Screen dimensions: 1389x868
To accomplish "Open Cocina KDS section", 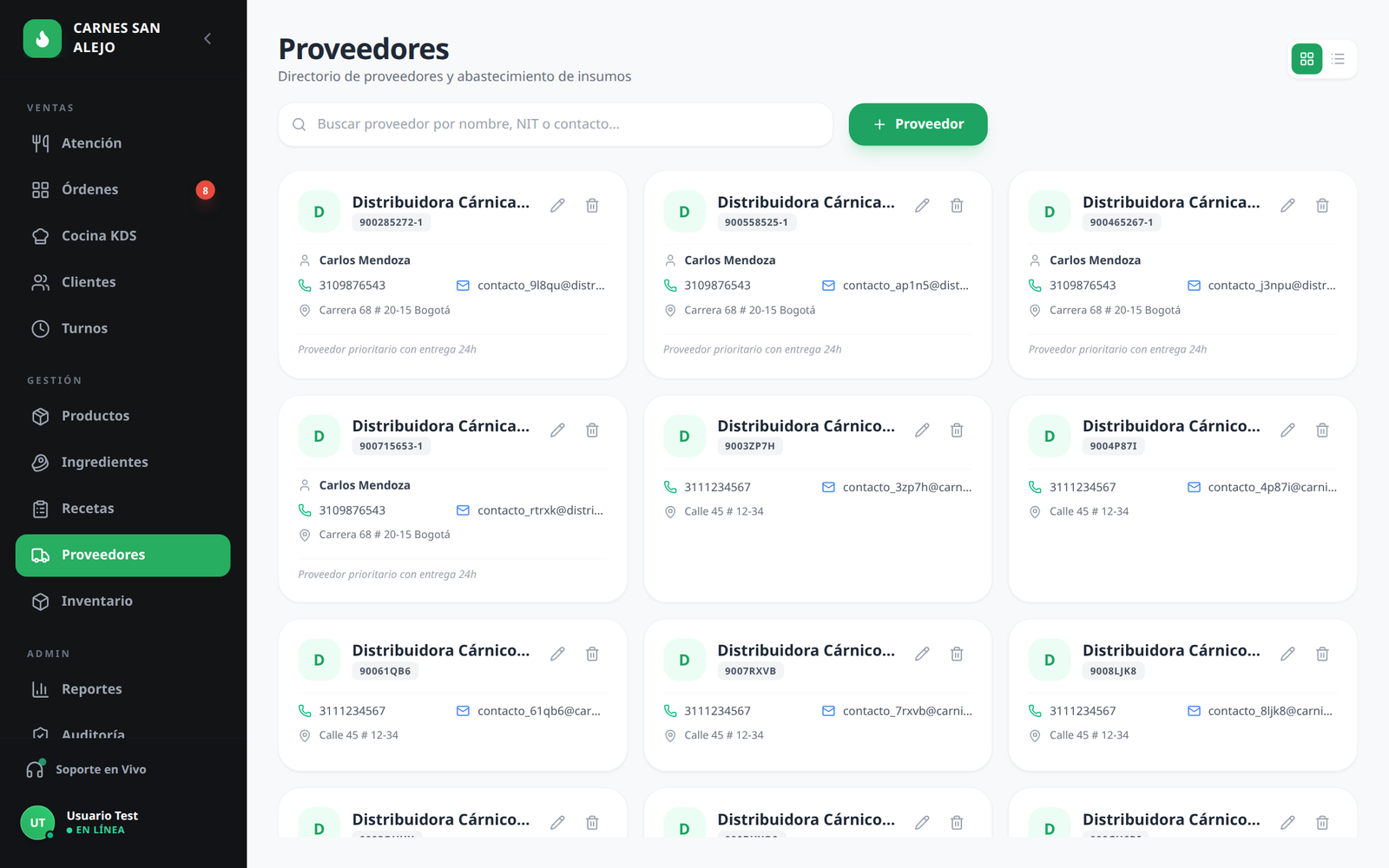I will point(122,236).
